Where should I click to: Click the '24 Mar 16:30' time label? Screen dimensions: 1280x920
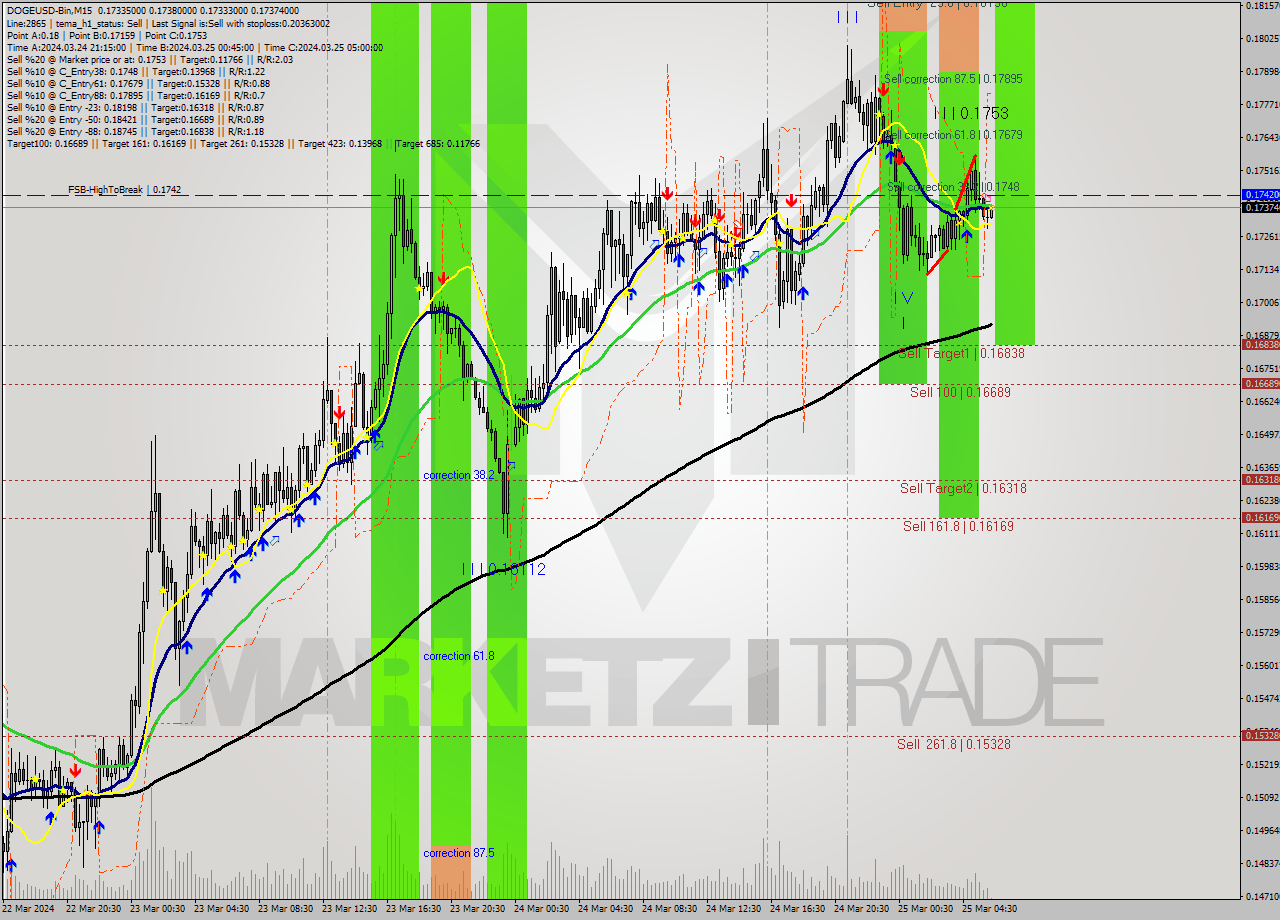[799, 909]
